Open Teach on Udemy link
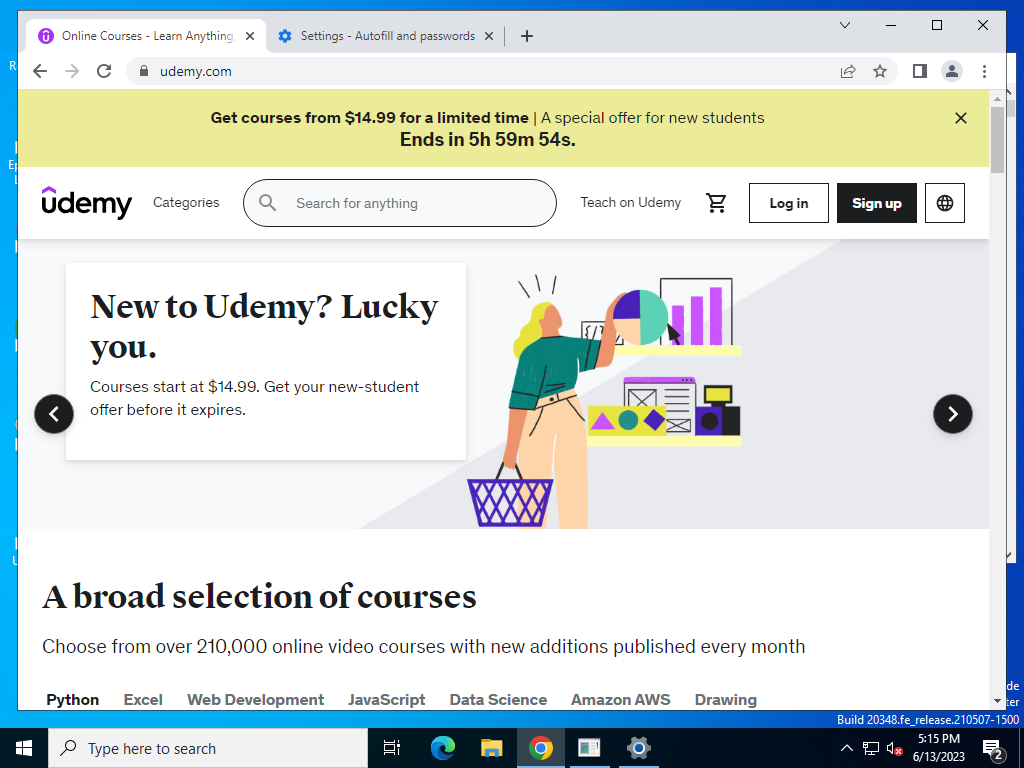The width and height of the screenshot is (1024, 768). click(x=630, y=202)
